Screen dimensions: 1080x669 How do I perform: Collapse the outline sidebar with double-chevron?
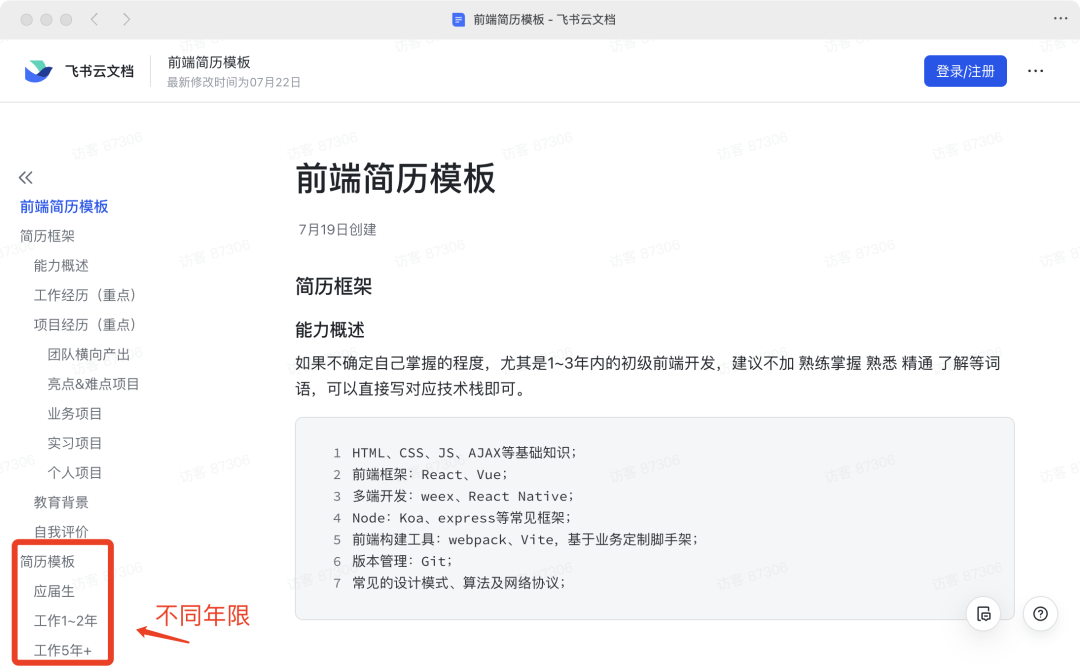coord(25,177)
